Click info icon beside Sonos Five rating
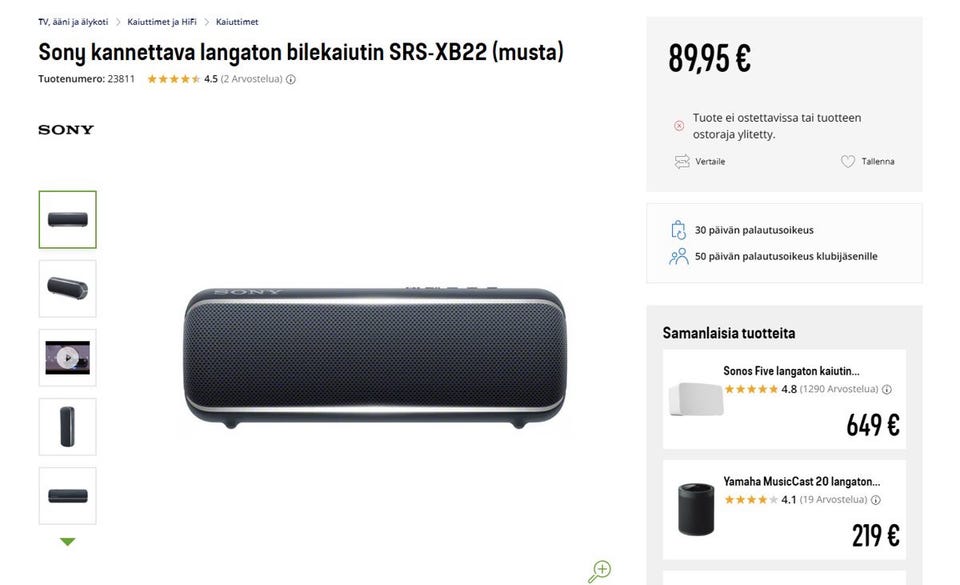The height and width of the screenshot is (585, 960). 887,389
